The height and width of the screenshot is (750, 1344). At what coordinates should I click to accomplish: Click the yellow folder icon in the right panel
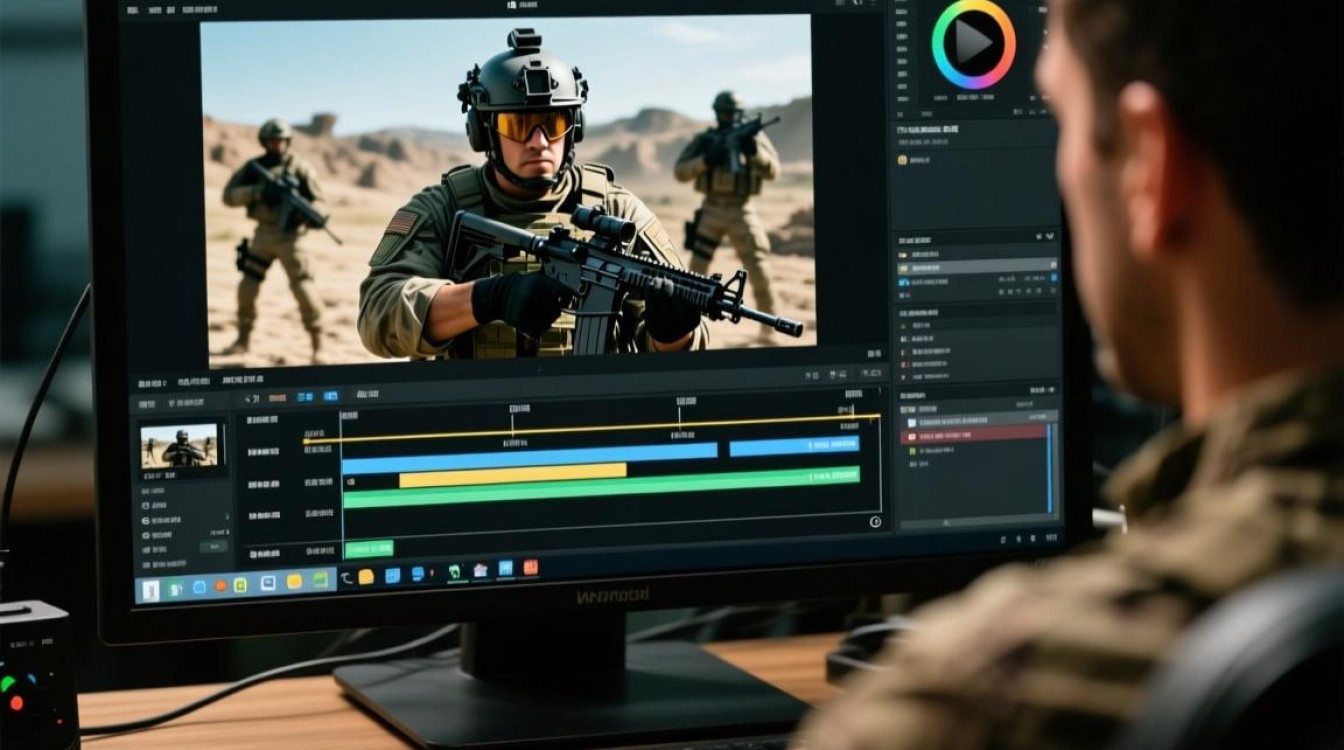(902, 159)
